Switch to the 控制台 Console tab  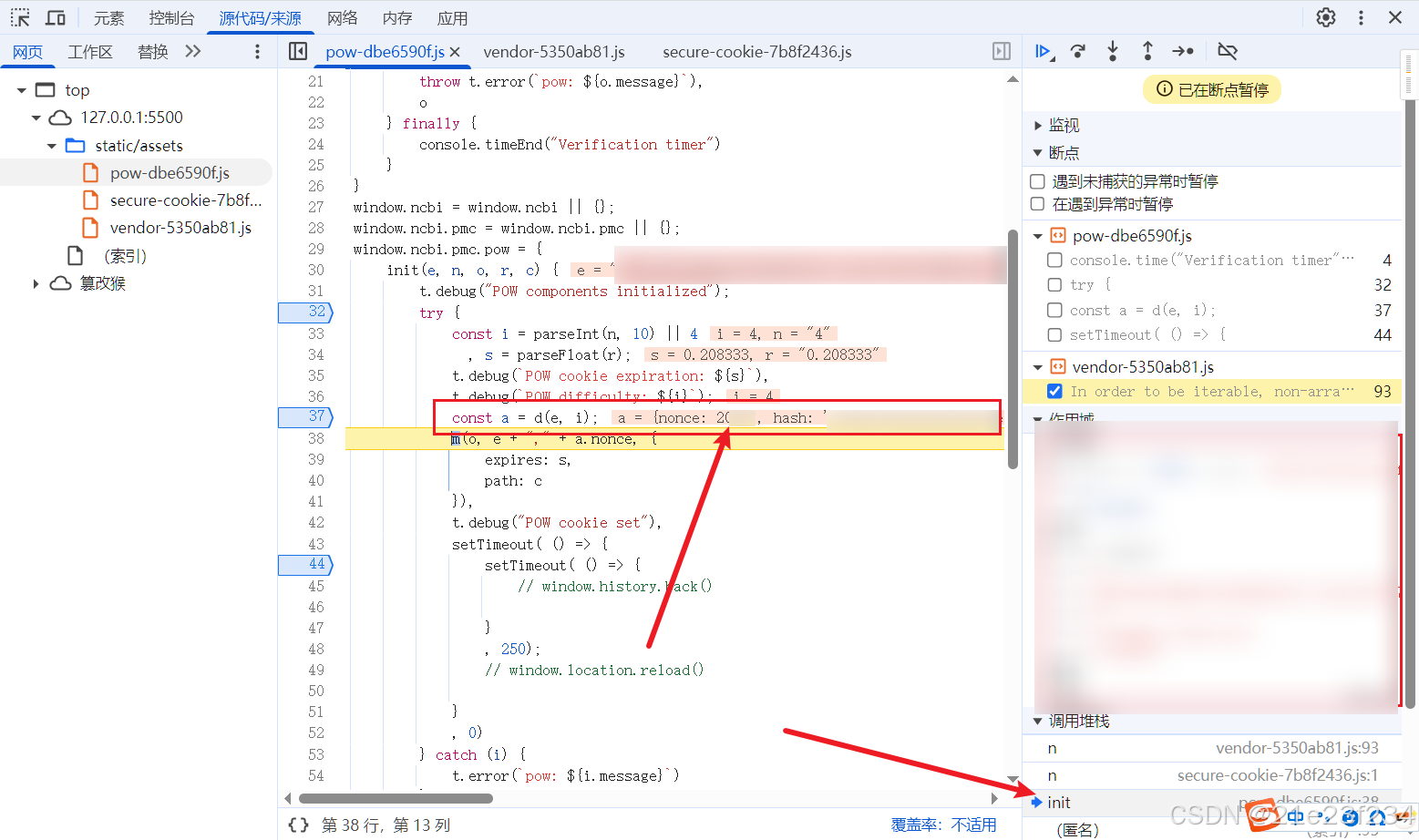tap(171, 18)
